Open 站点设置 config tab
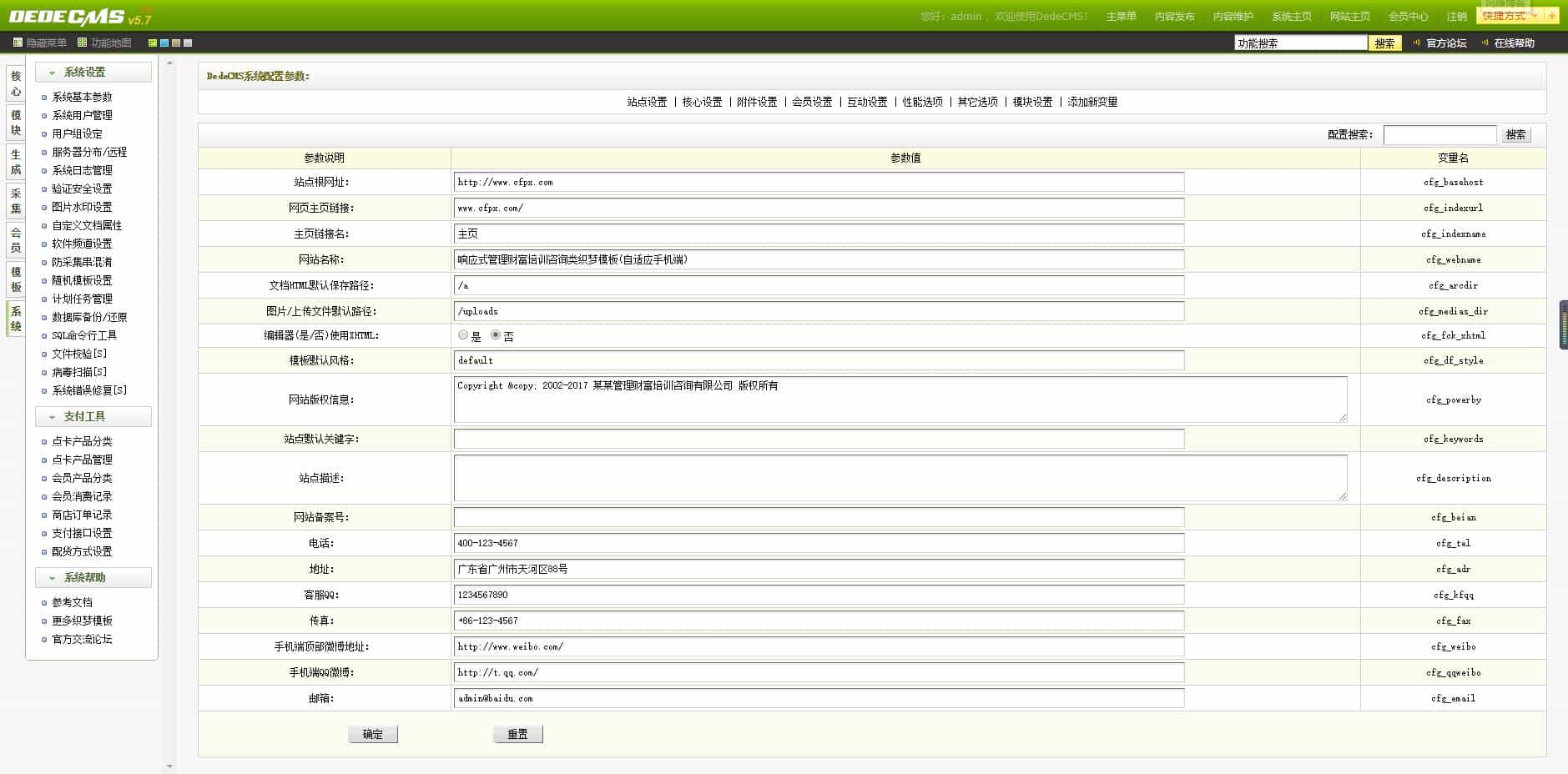This screenshot has height=774, width=1568. [x=647, y=102]
